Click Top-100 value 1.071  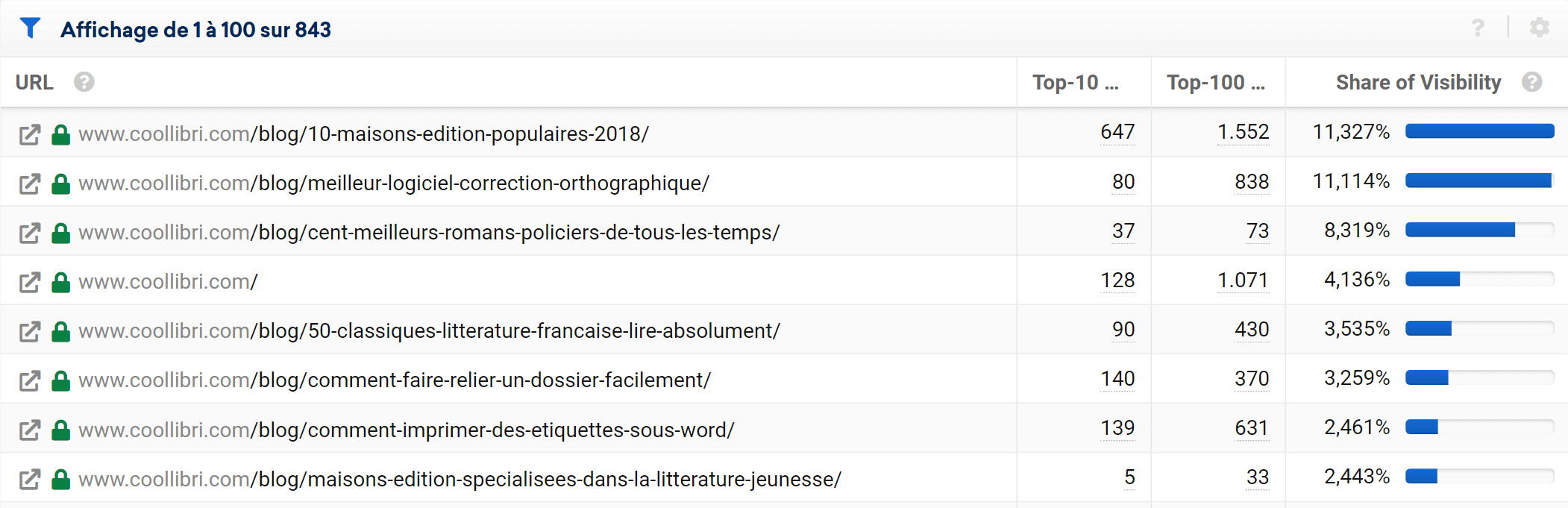pos(1242,280)
